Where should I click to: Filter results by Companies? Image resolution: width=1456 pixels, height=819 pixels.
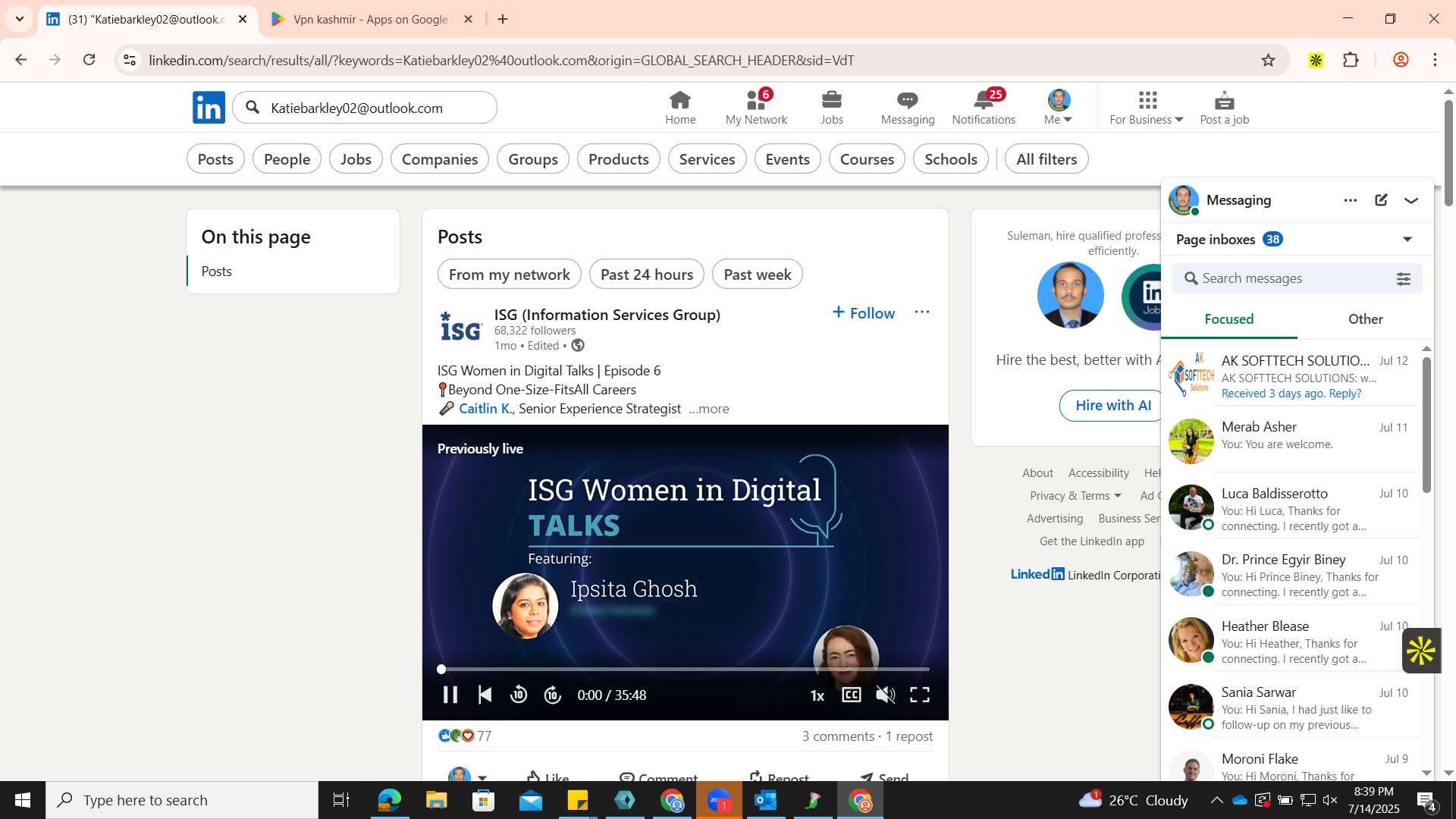440,159
